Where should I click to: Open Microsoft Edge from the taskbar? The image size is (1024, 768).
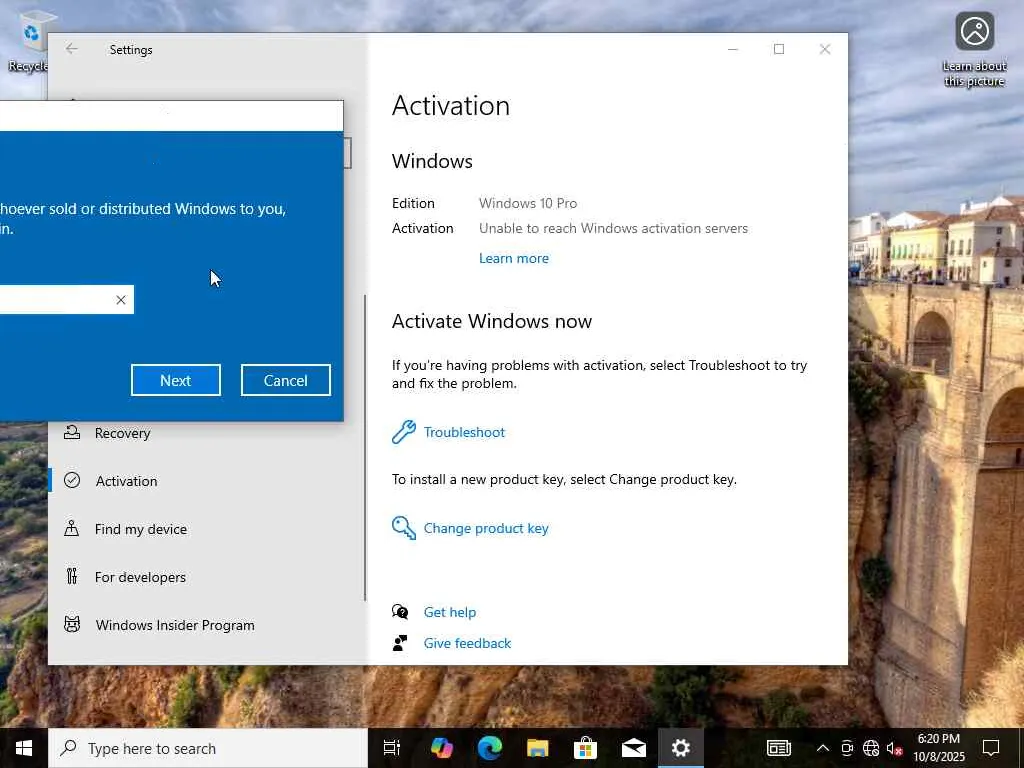[x=489, y=748]
